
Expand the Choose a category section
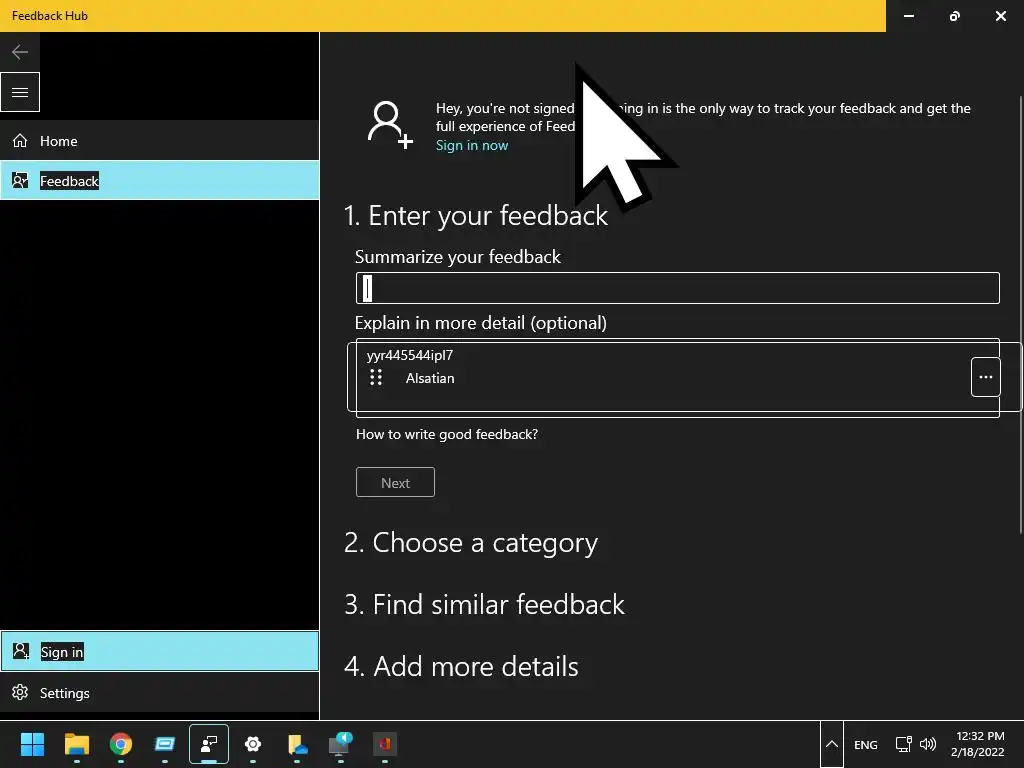coord(471,543)
